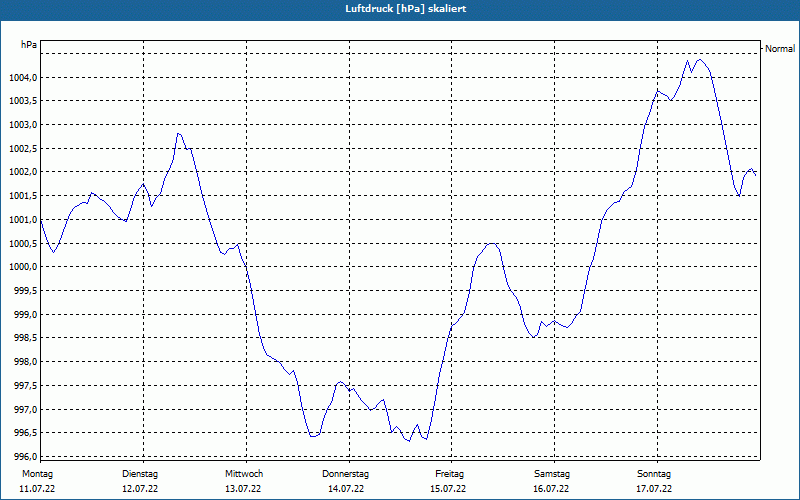Click the date 17.07.22
This screenshot has width=800, height=500.
654,489
